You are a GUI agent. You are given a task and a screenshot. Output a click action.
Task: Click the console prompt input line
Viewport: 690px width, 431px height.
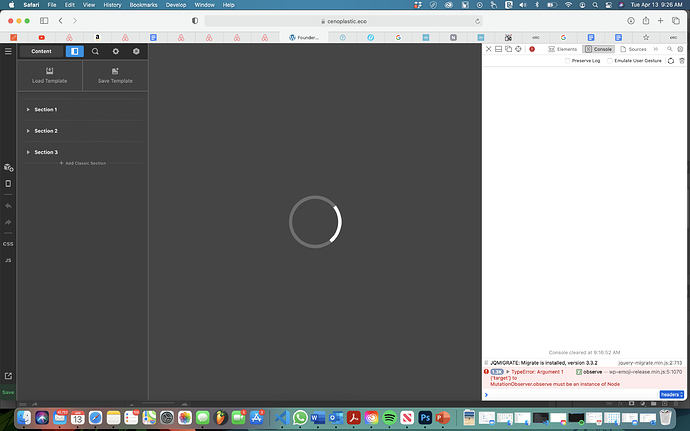click(572, 394)
